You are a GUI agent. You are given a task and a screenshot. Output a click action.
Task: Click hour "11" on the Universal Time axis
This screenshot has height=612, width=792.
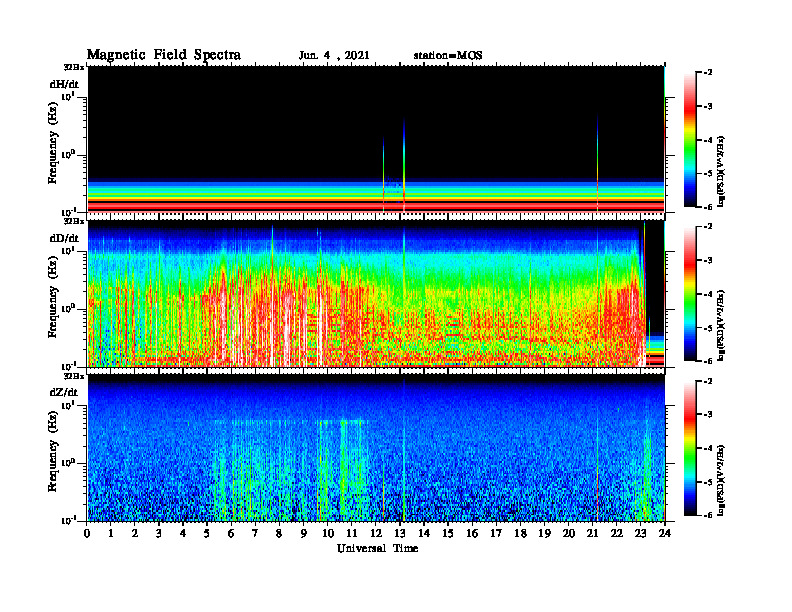(x=352, y=534)
